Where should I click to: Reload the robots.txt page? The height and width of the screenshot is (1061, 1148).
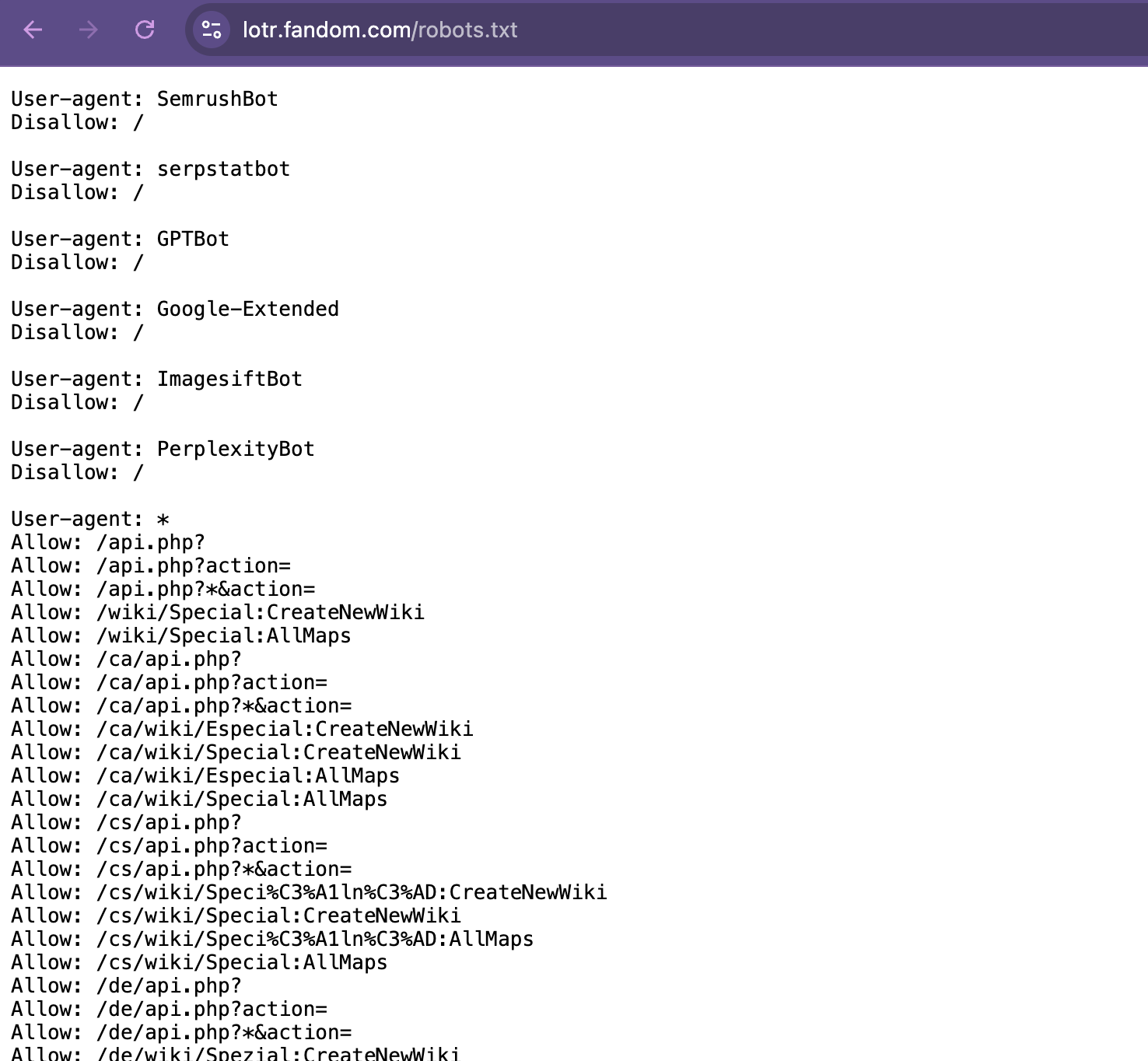click(x=145, y=30)
